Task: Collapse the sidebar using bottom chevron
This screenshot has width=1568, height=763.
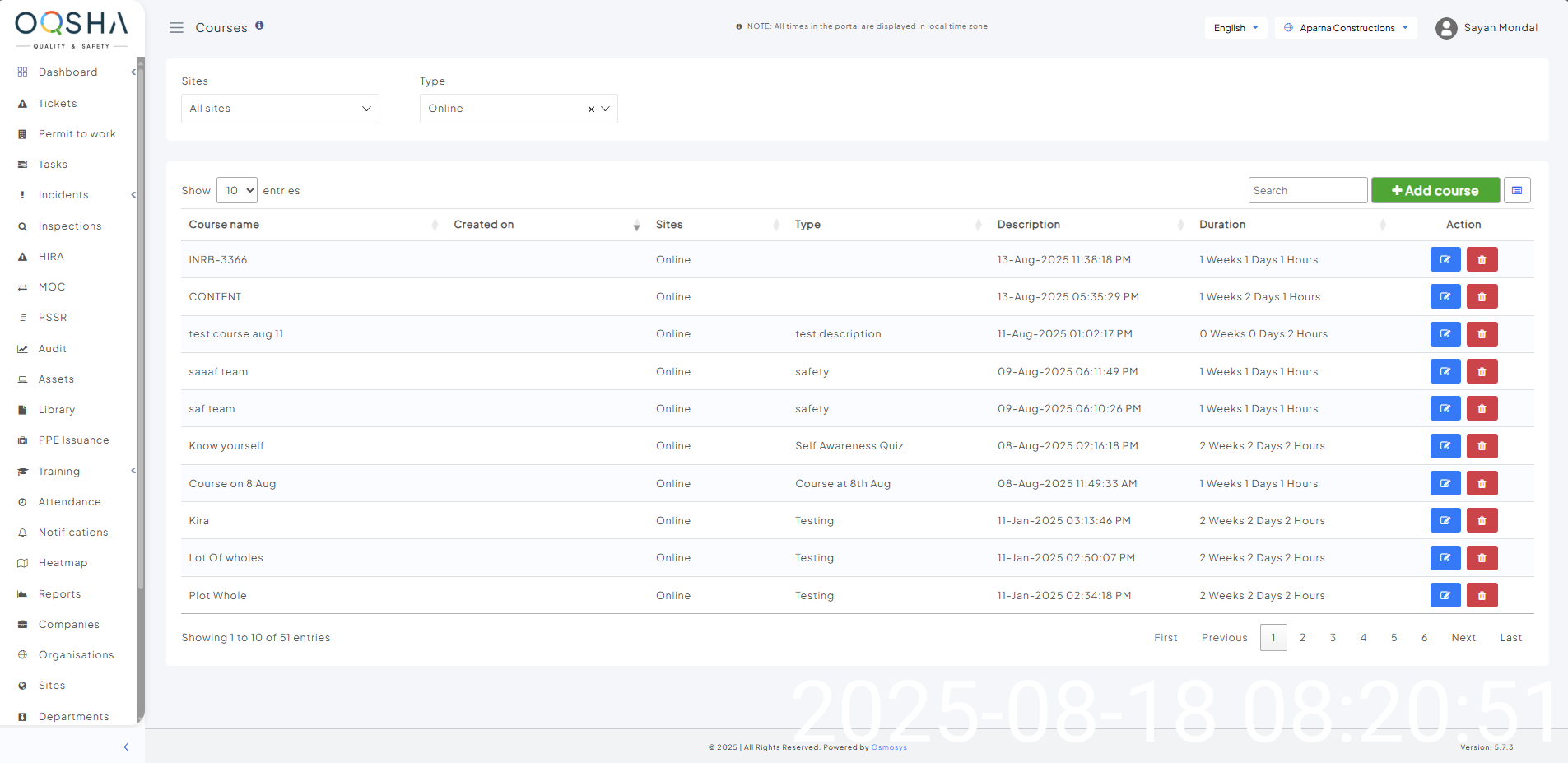Action: pyautogui.click(x=126, y=747)
